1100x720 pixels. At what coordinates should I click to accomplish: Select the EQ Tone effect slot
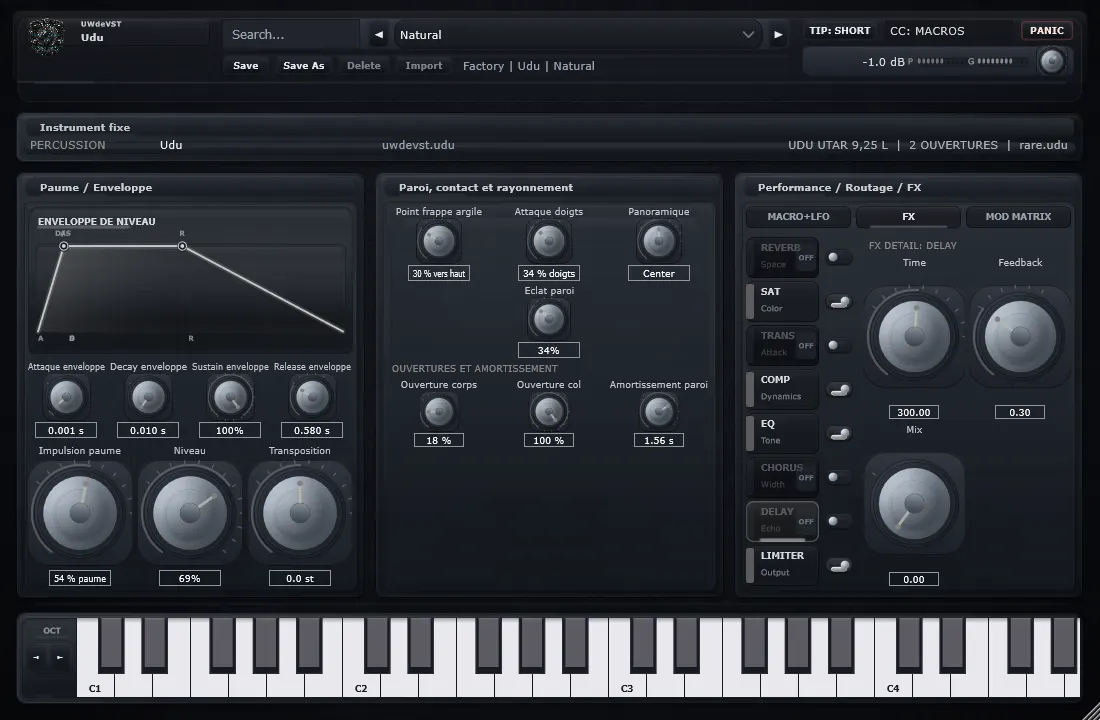click(x=782, y=432)
